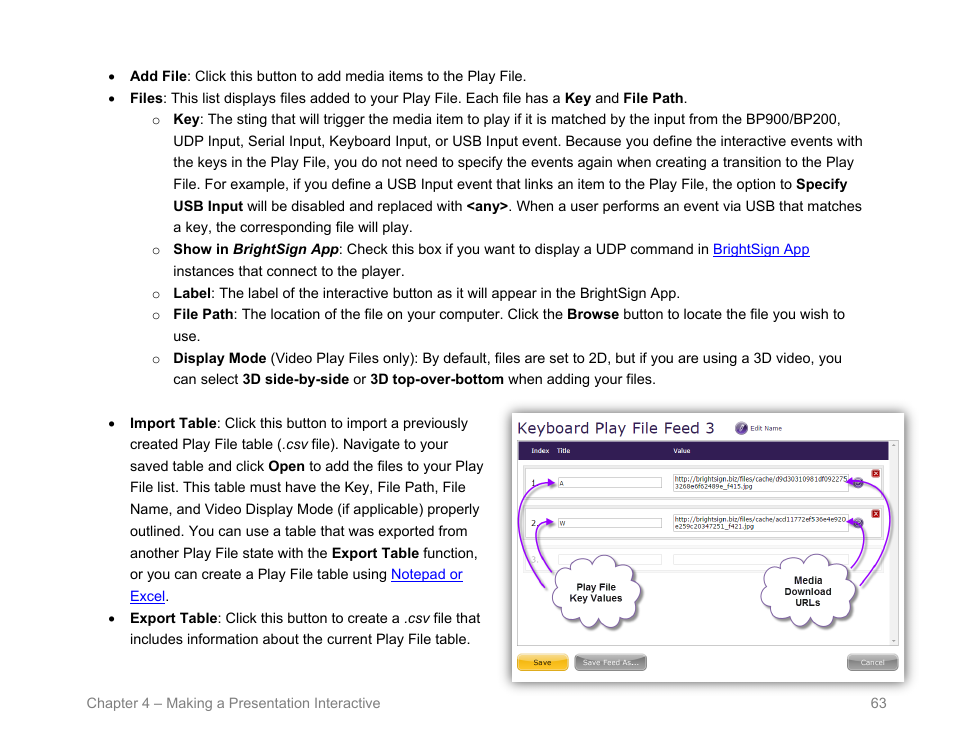
Task: Click the Value field ending f415.jpg
Action: point(761,482)
